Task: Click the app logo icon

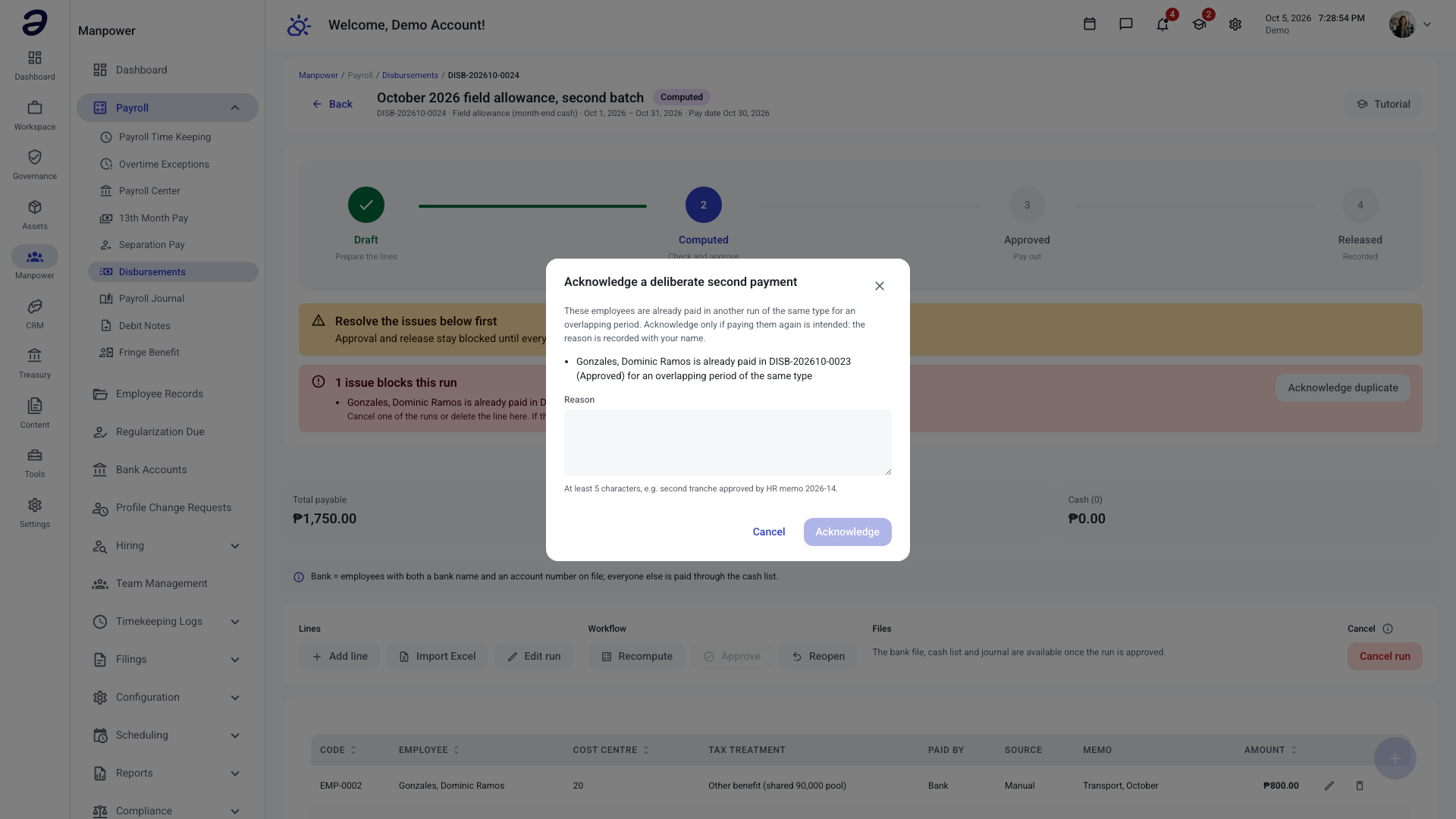Action: point(35,23)
